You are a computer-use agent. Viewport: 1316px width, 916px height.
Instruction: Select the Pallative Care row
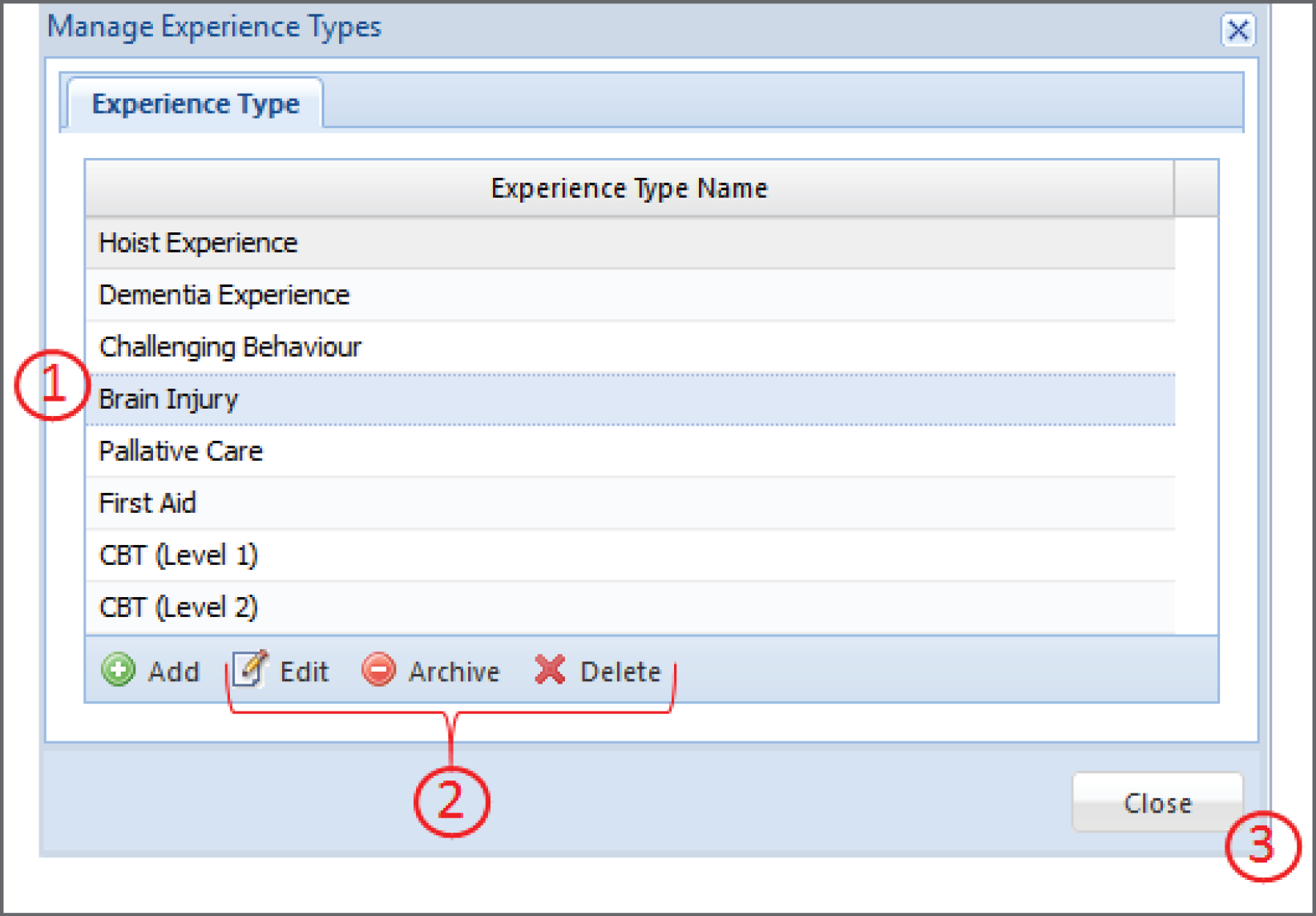click(630, 451)
